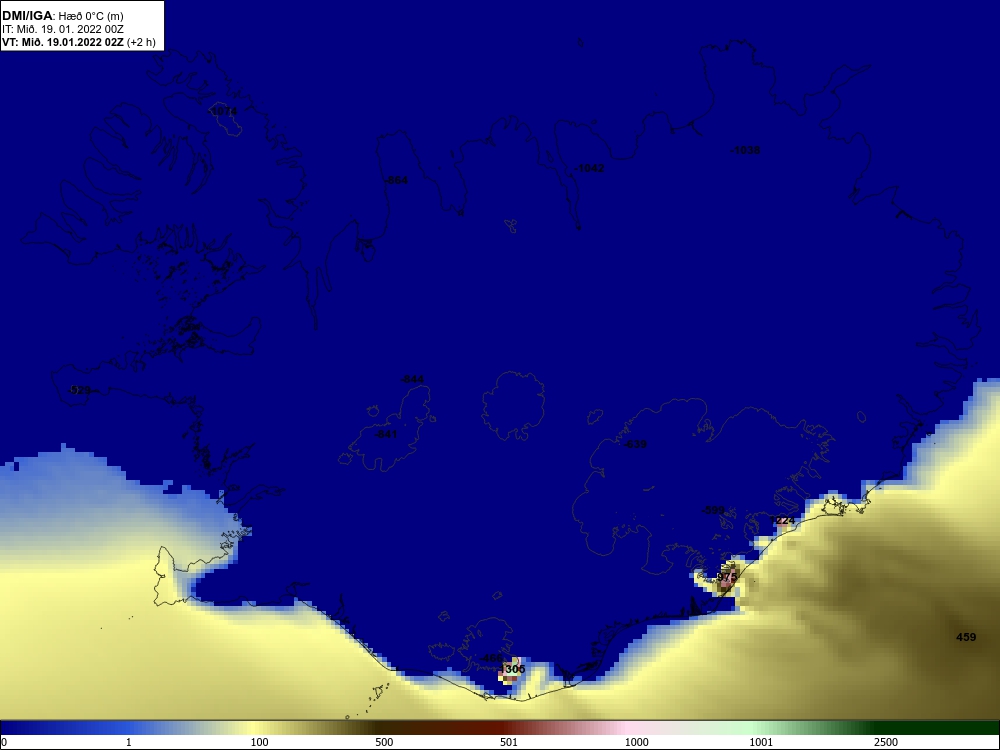Click the -1074 value in the Westfjords
Viewport: 1000px width, 750px height.
pos(223,112)
